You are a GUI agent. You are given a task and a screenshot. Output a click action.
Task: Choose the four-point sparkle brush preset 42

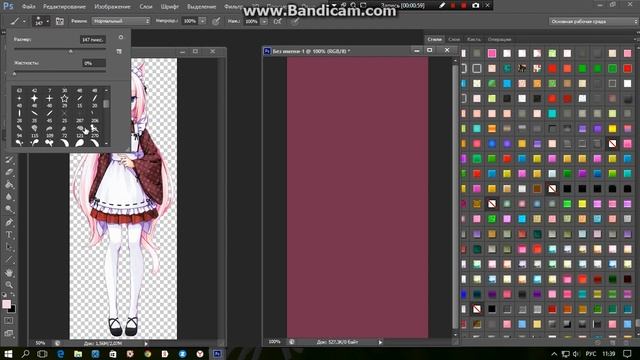point(34,98)
